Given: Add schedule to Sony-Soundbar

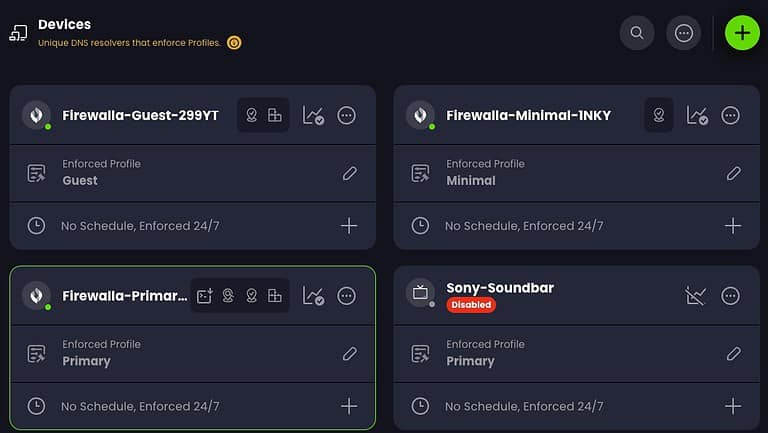Looking at the screenshot, I should point(733,406).
